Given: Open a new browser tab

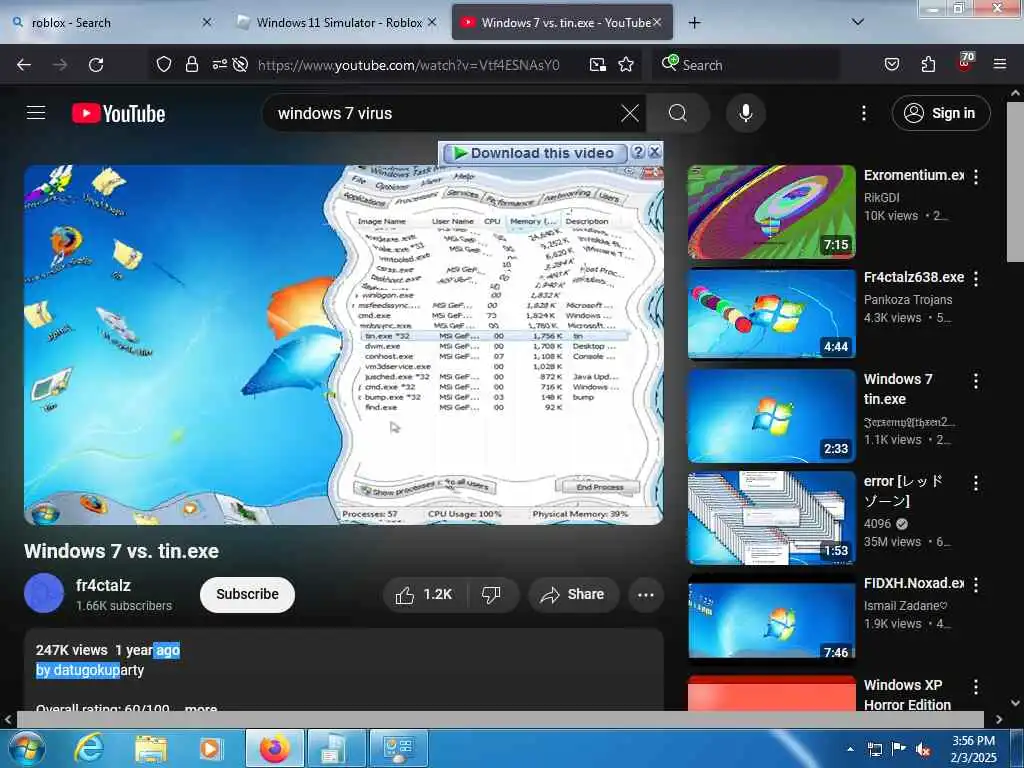Looking at the screenshot, I should [x=694, y=23].
